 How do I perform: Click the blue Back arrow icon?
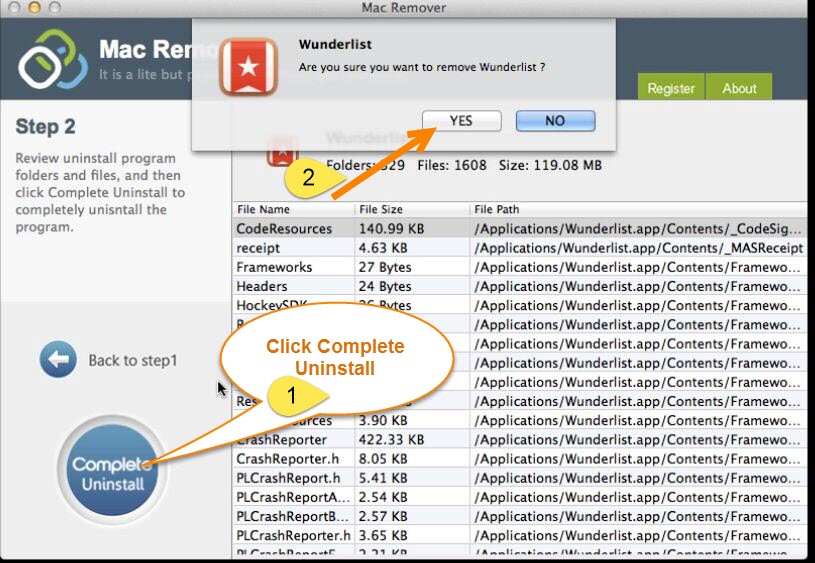click(58, 359)
